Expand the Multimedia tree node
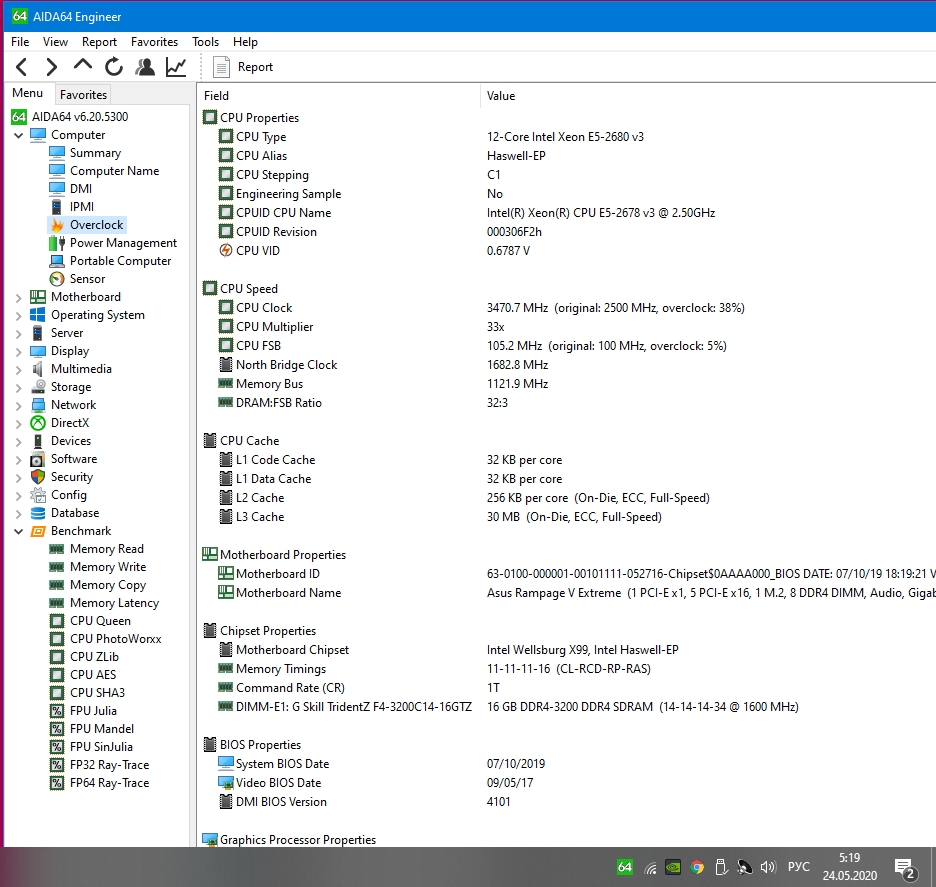936x887 pixels. 19,369
